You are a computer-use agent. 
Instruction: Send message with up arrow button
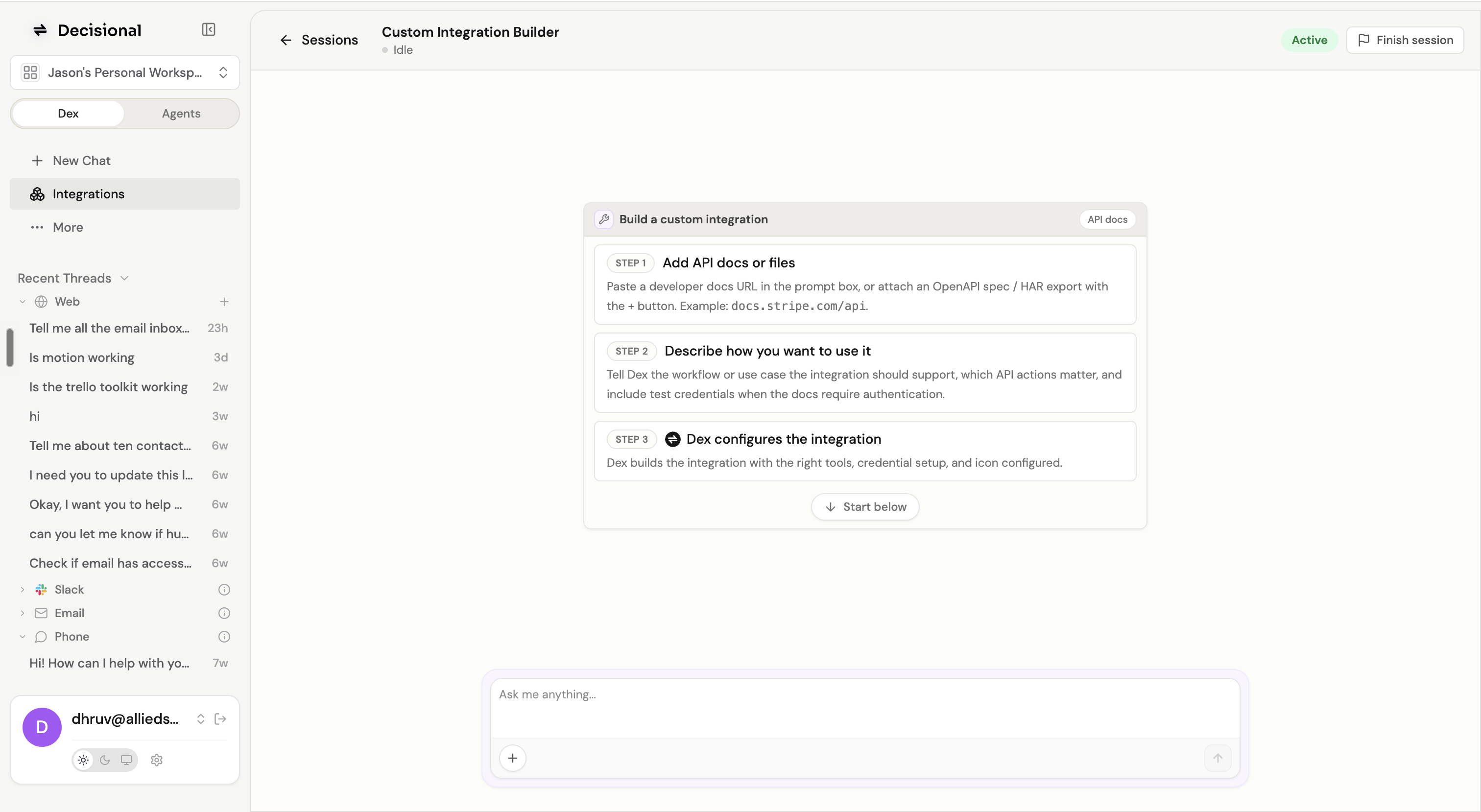[1217, 758]
